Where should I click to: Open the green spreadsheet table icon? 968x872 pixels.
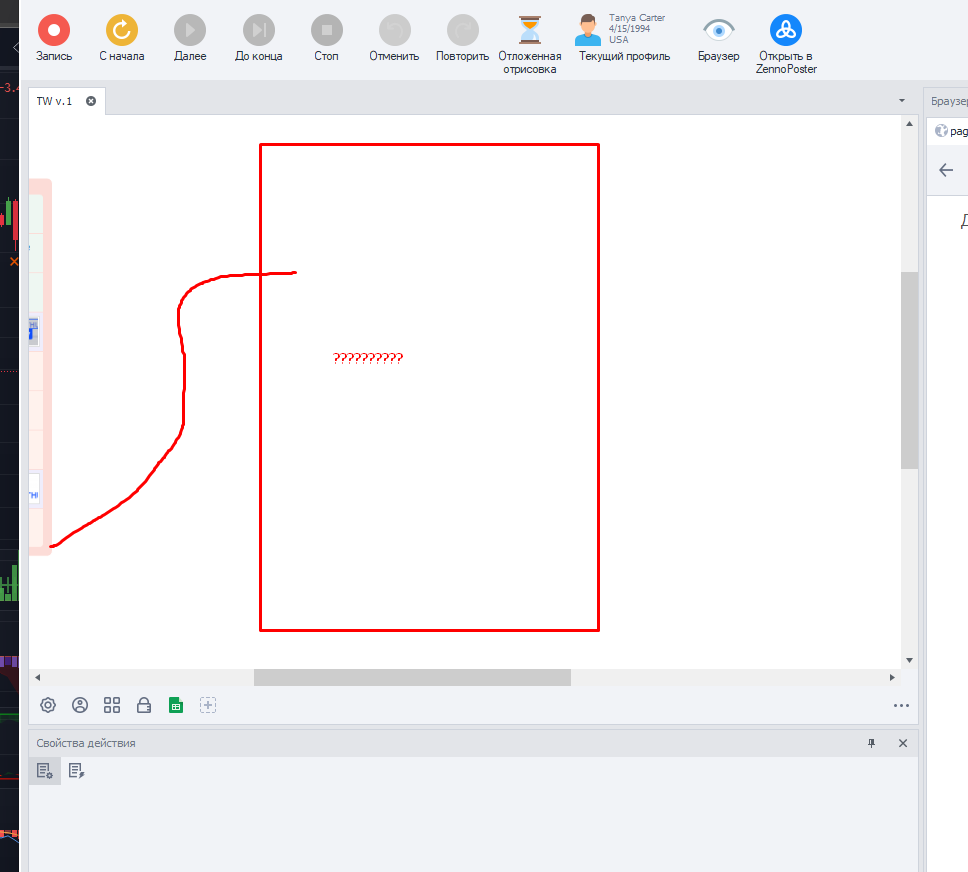click(x=176, y=705)
